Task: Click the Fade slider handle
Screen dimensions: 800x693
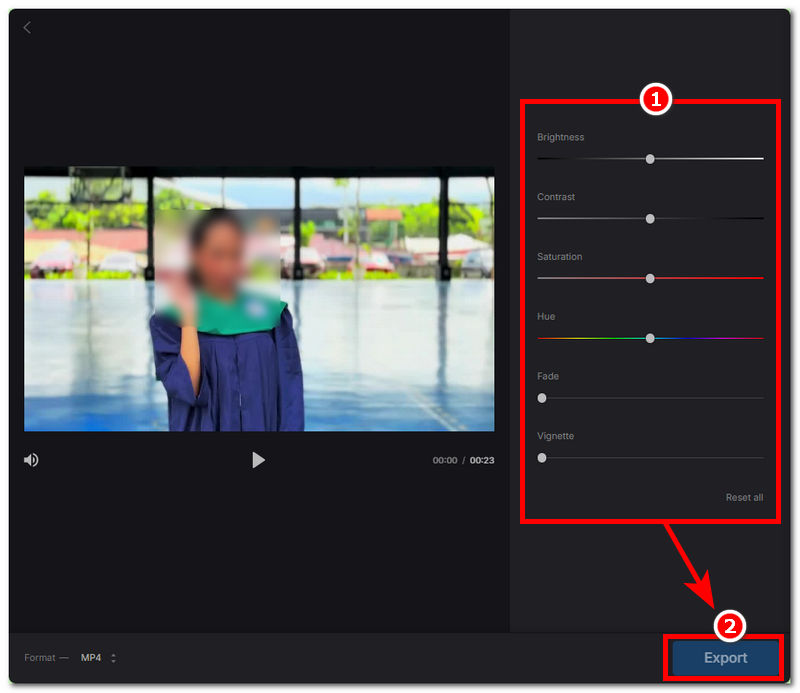Action: tap(542, 398)
